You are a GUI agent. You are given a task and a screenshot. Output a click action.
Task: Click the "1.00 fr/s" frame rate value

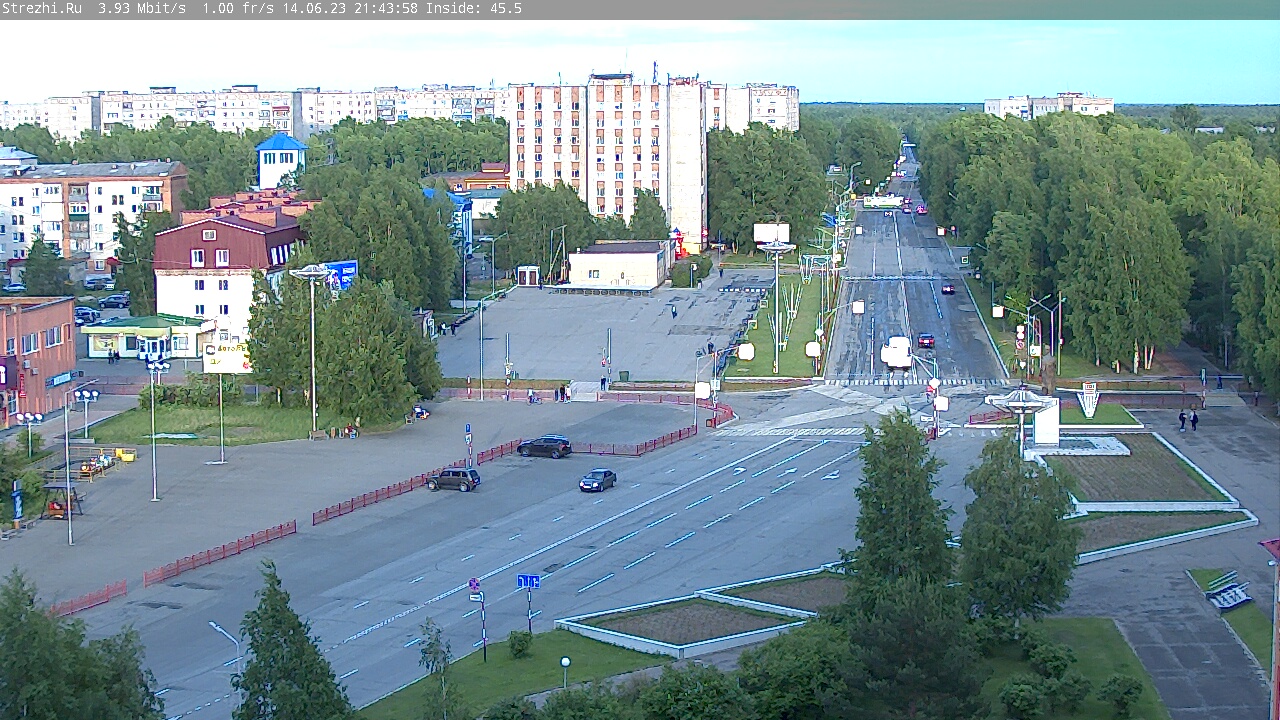point(238,8)
